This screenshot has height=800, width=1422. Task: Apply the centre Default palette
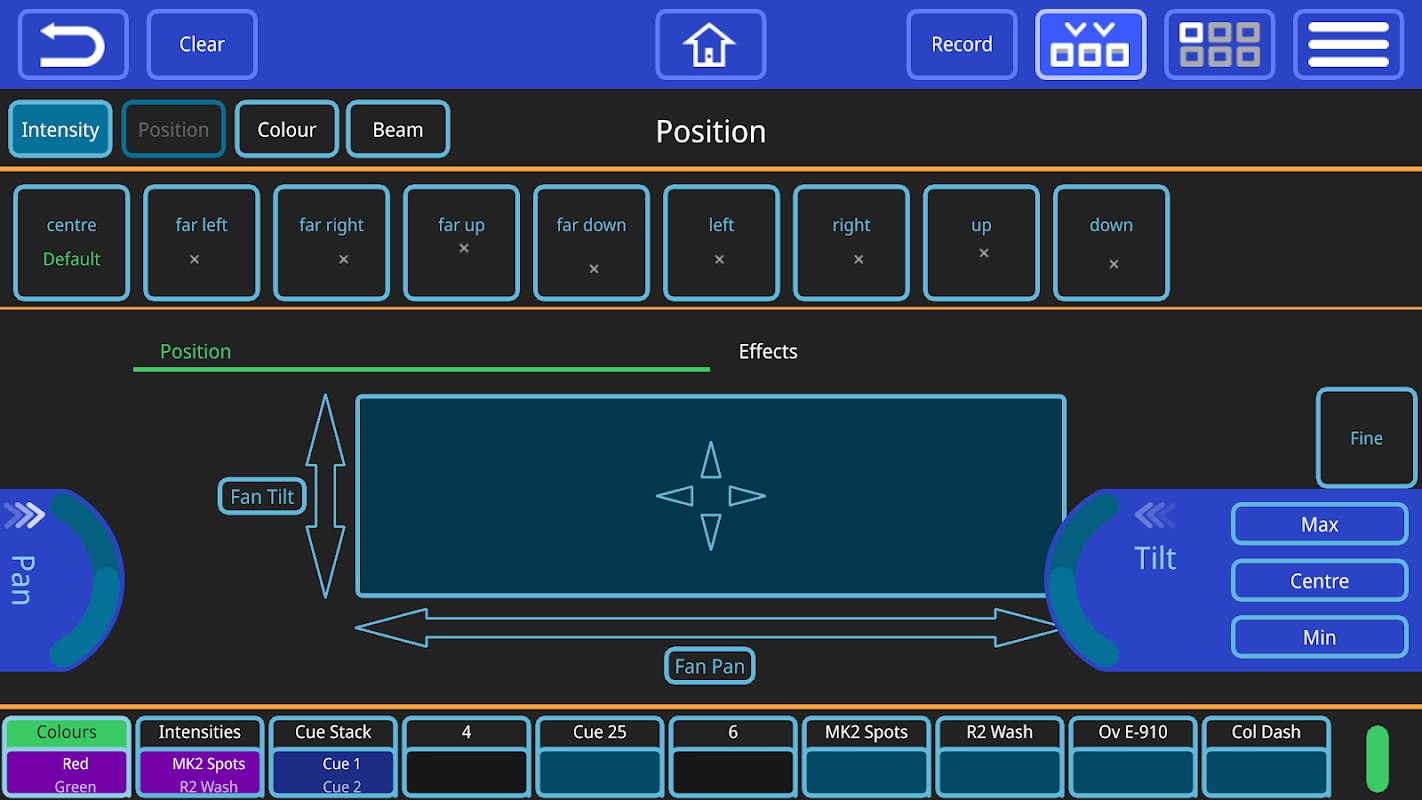coord(72,243)
